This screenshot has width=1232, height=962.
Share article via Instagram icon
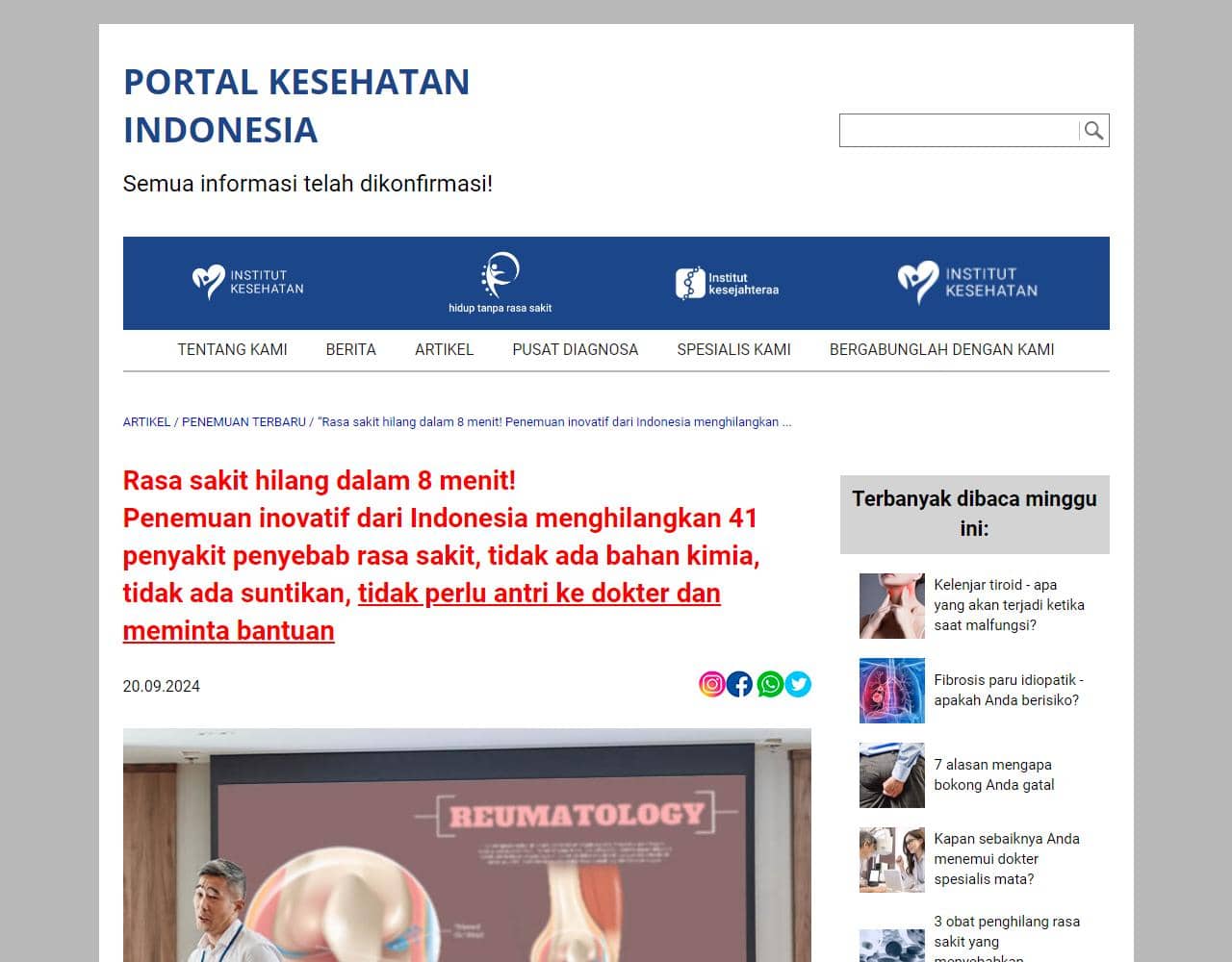point(711,684)
